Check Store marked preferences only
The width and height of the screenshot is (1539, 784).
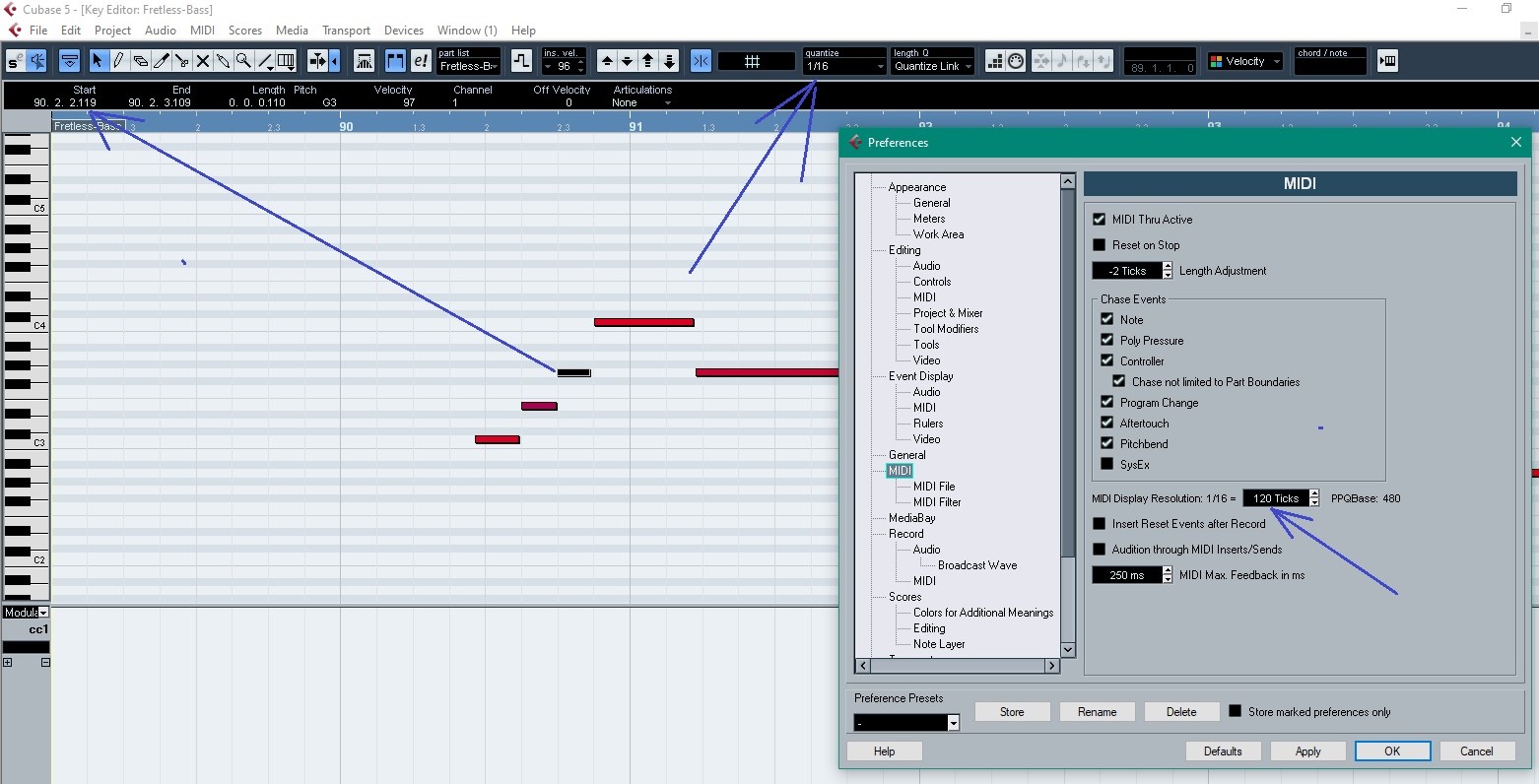point(1236,711)
